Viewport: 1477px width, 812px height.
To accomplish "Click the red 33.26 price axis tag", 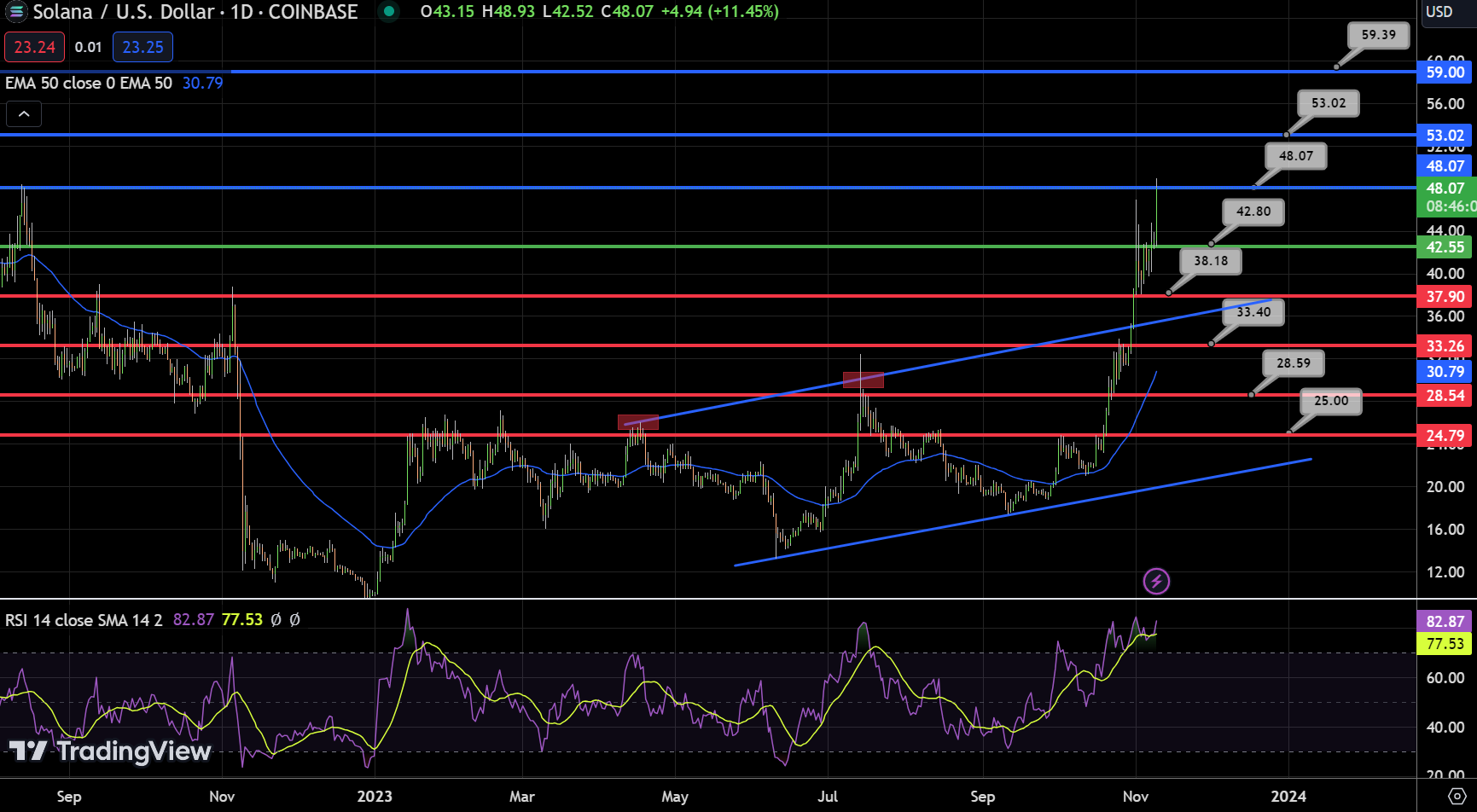I will (1445, 346).
